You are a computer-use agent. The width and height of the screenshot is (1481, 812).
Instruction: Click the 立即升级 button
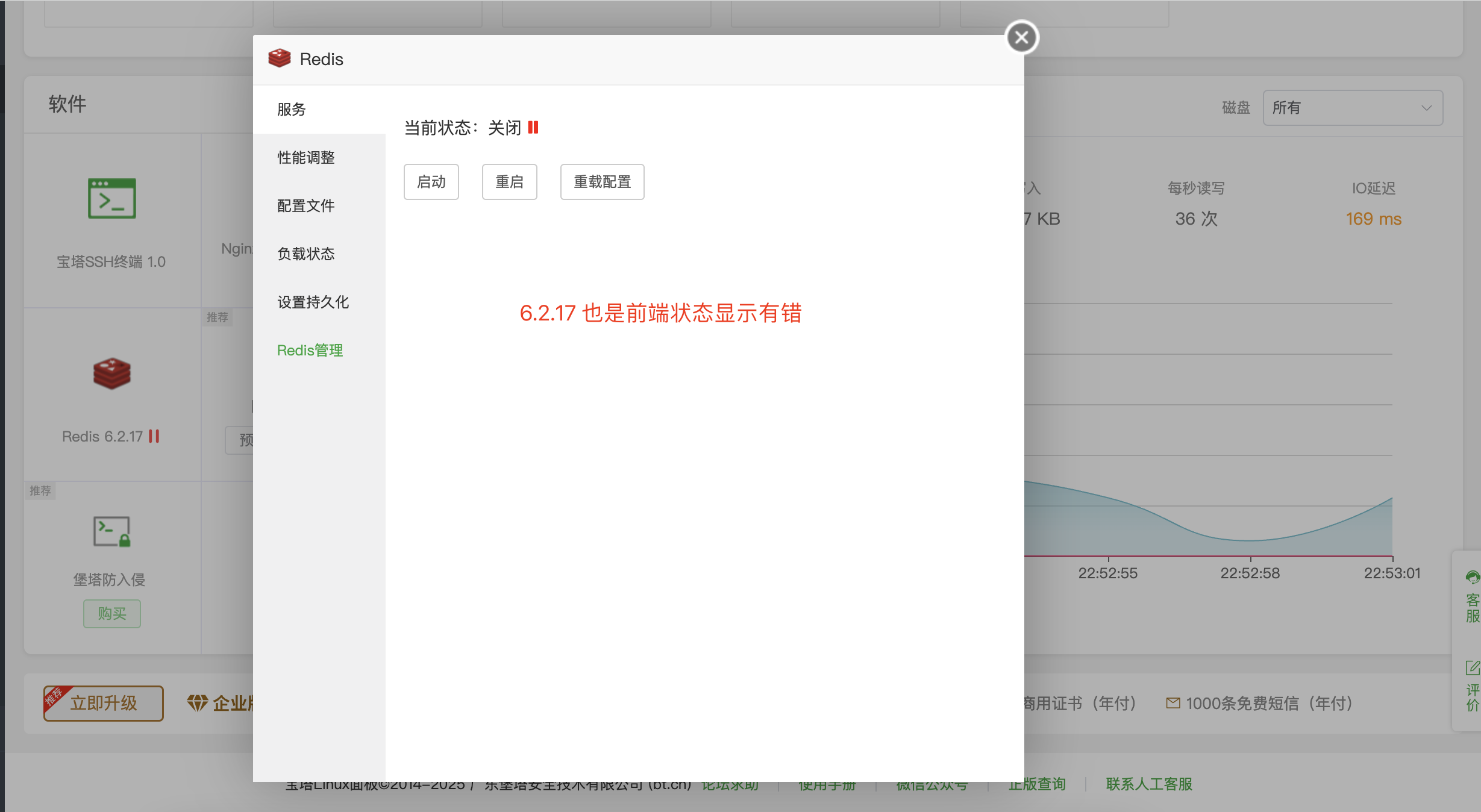tap(104, 703)
